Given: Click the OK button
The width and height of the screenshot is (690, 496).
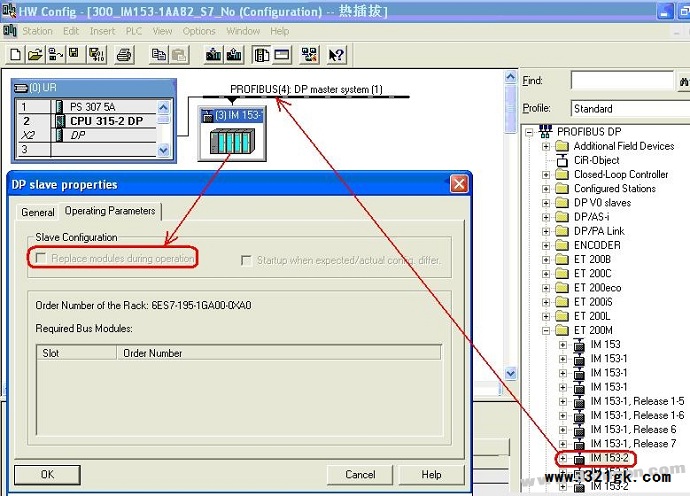Looking at the screenshot, I should point(47,475).
